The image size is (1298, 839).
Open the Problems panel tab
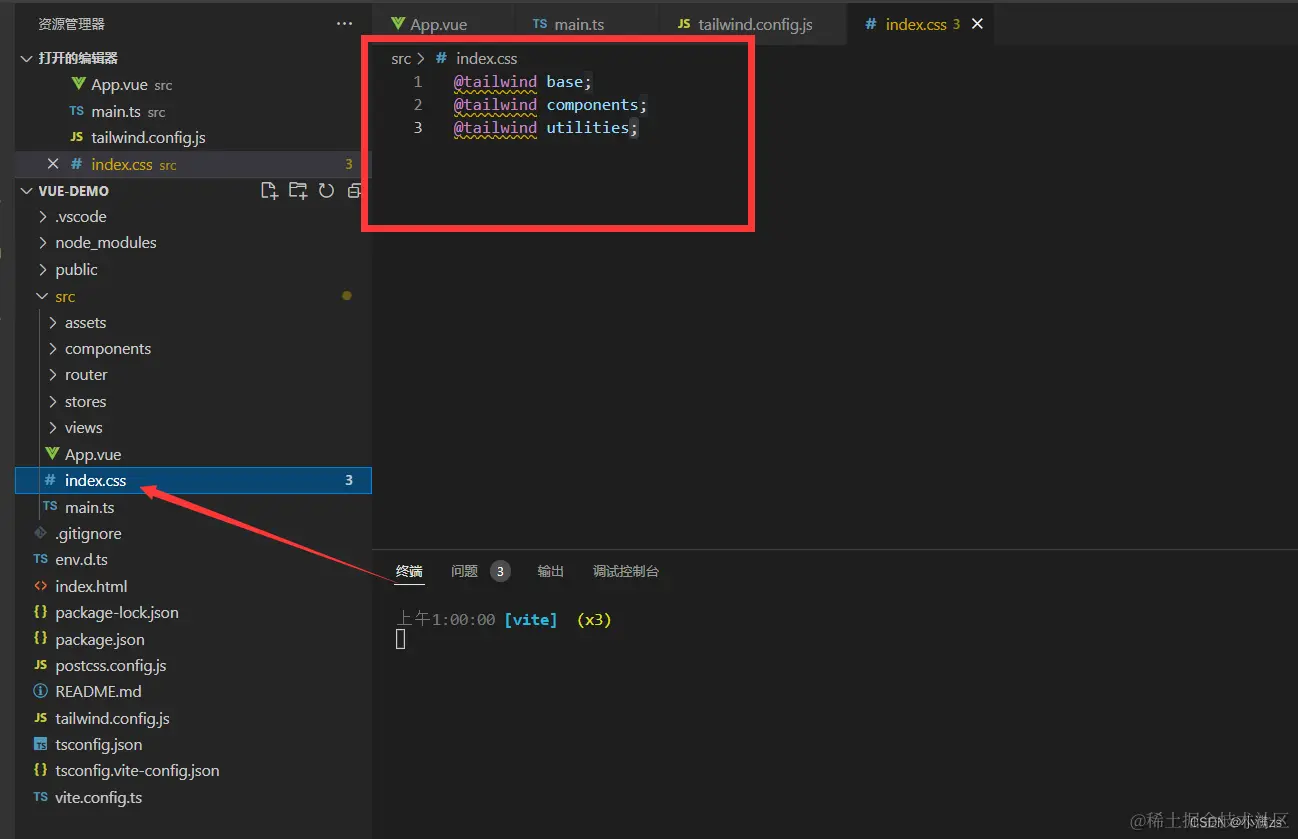pos(464,571)
